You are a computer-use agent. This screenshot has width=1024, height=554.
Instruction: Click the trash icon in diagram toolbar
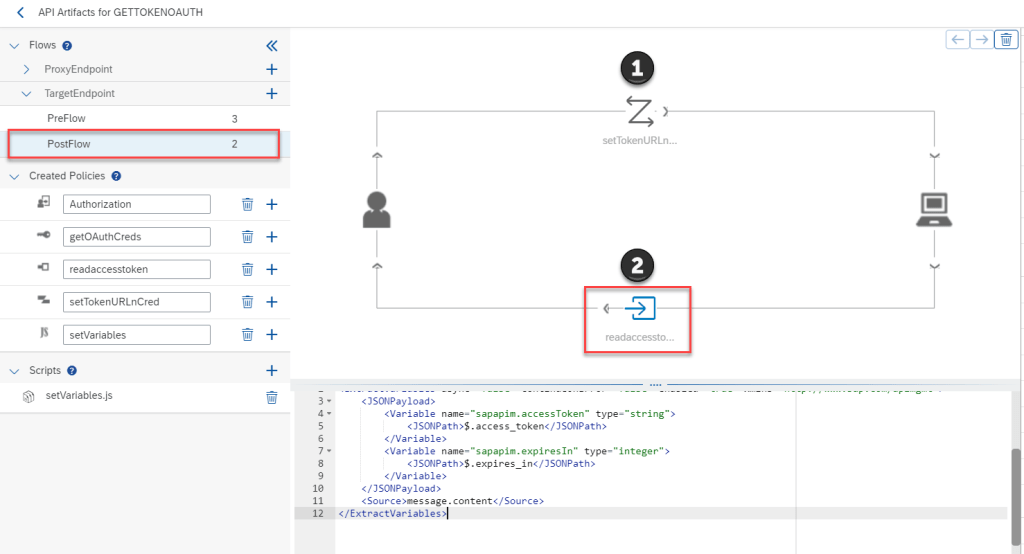pyautogui.click(x=1005, y=39)
